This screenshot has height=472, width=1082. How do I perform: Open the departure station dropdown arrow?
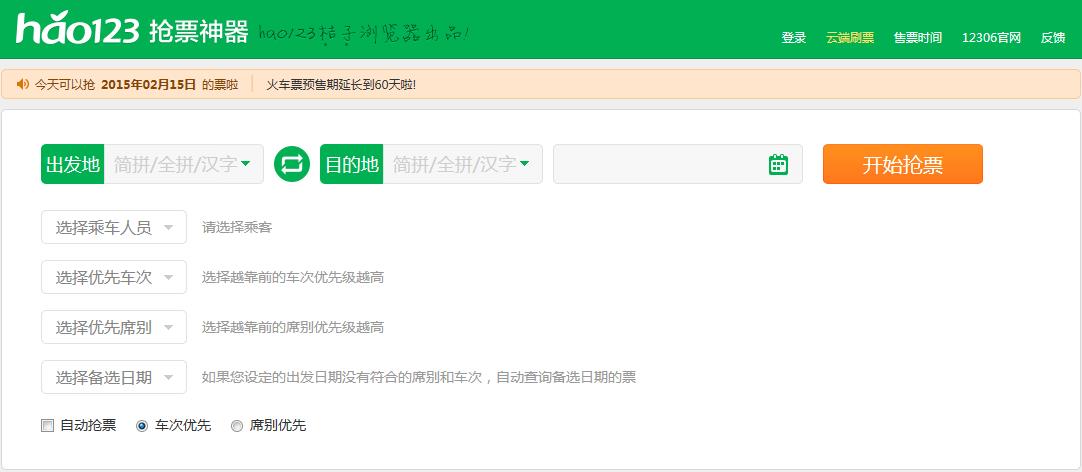[x=246, y=164]
